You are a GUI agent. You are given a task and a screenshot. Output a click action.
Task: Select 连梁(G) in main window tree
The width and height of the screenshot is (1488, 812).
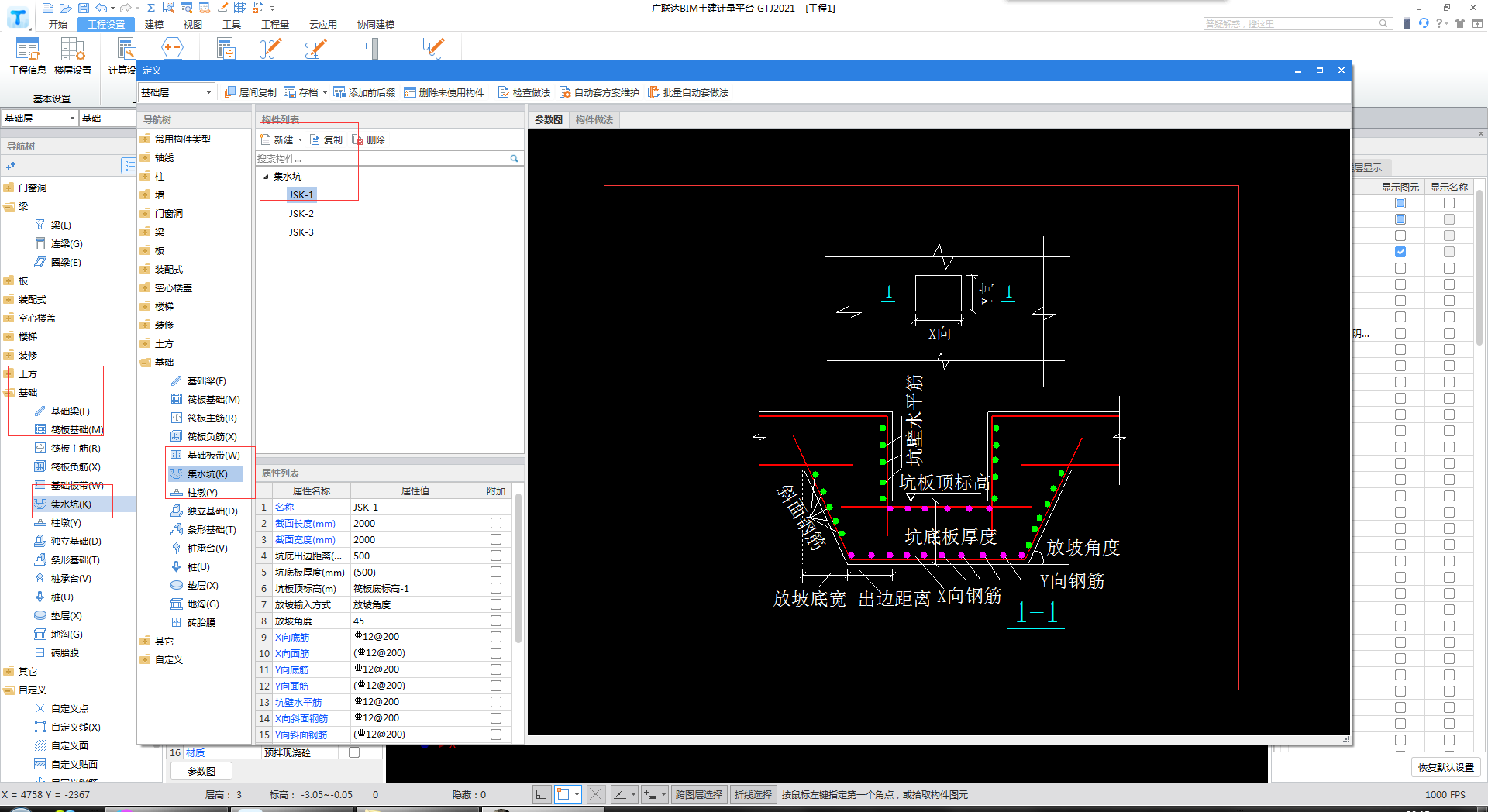point(59,243)
